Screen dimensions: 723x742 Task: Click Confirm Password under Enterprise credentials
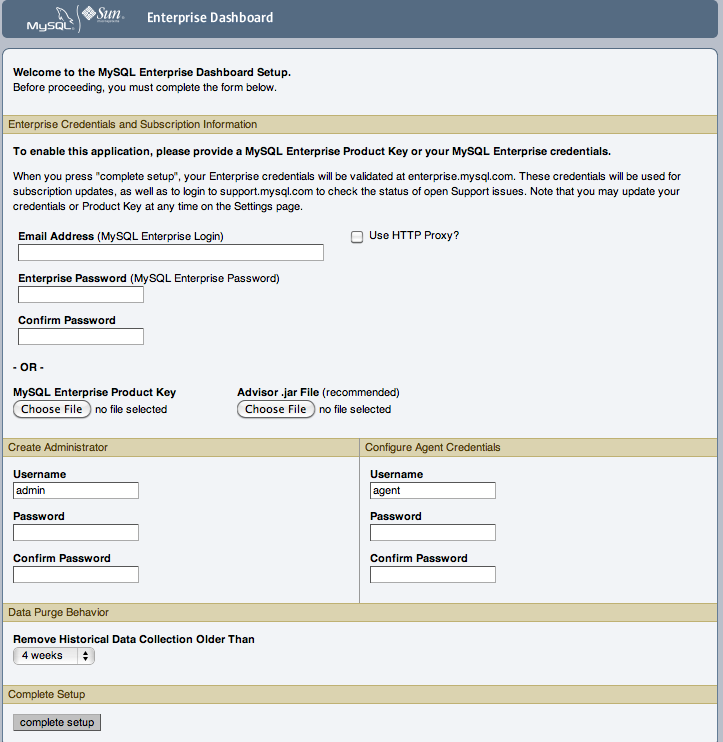click(x=81, y=337)
